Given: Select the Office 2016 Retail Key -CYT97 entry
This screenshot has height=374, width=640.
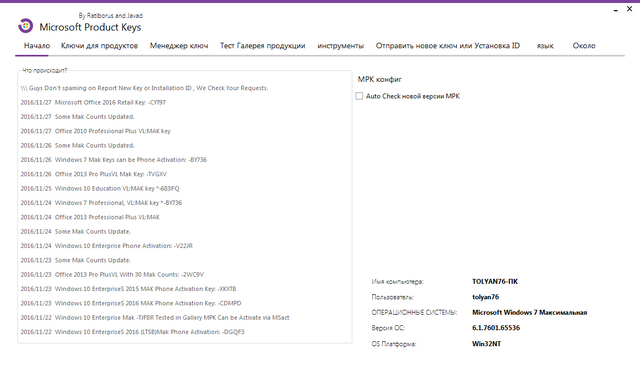Looking at the screenshot, I should tap(93, 102).
